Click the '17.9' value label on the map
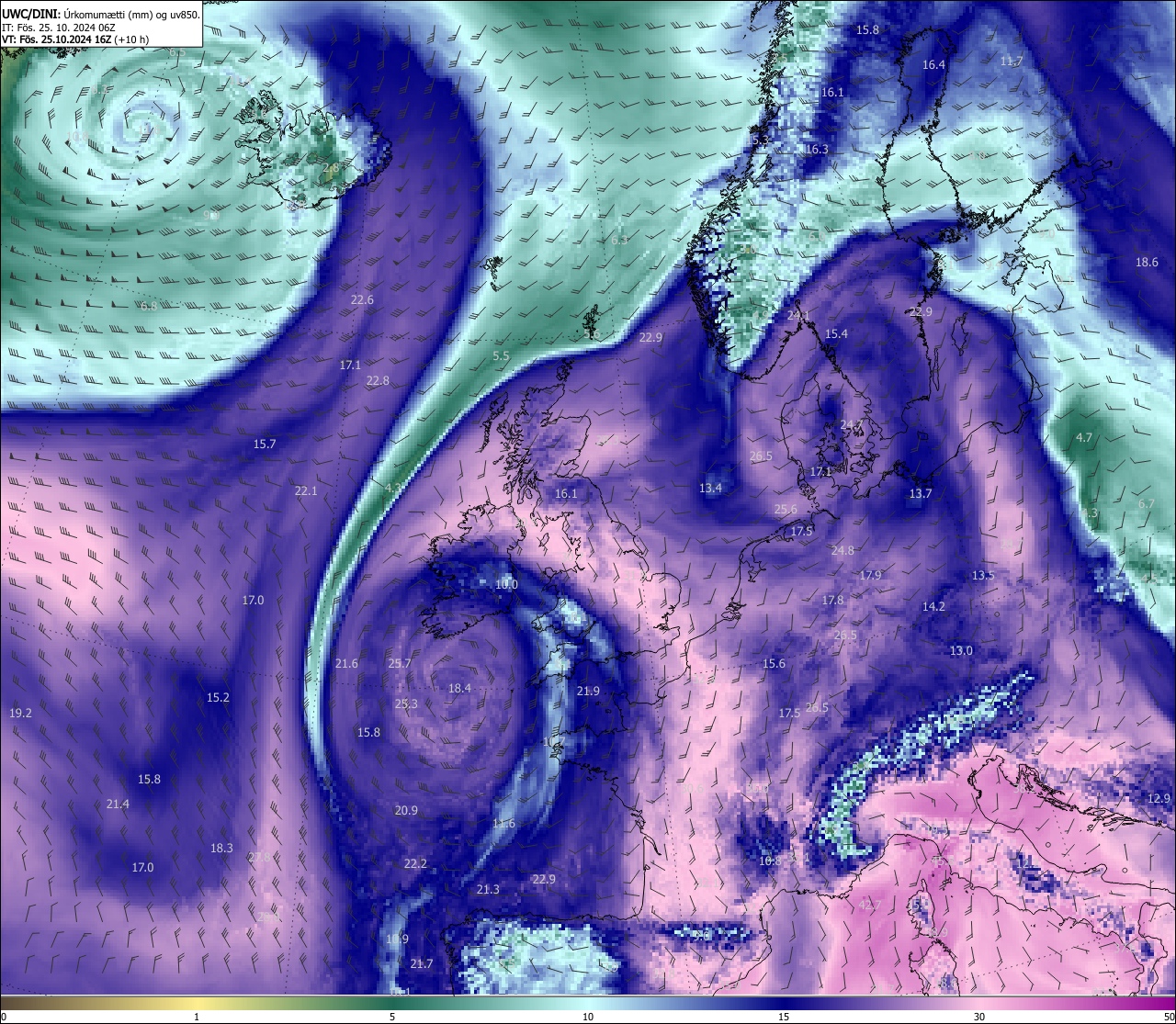 click(870, 575)
